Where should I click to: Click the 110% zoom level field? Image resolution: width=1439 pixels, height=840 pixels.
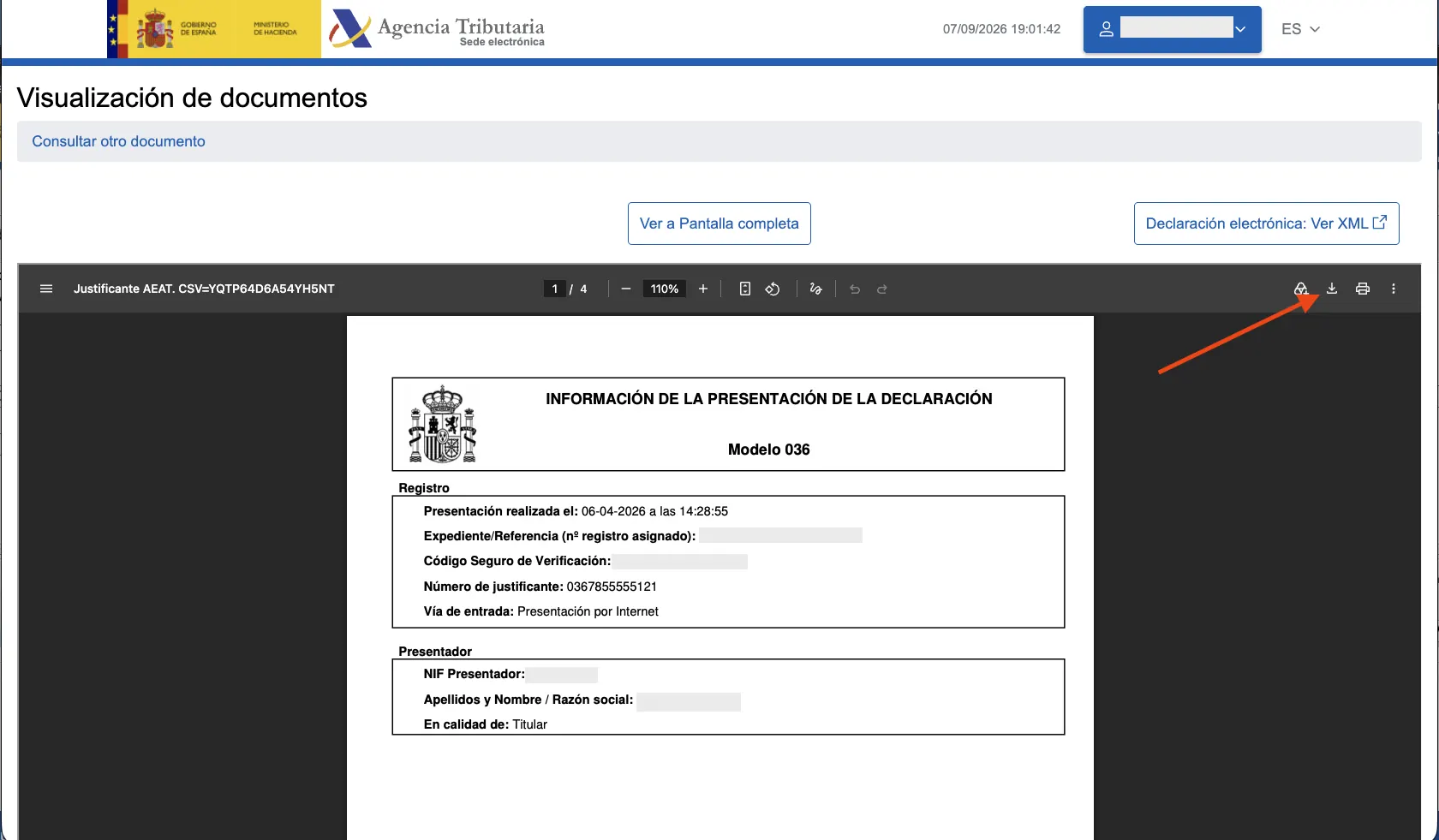coord(665,289)
